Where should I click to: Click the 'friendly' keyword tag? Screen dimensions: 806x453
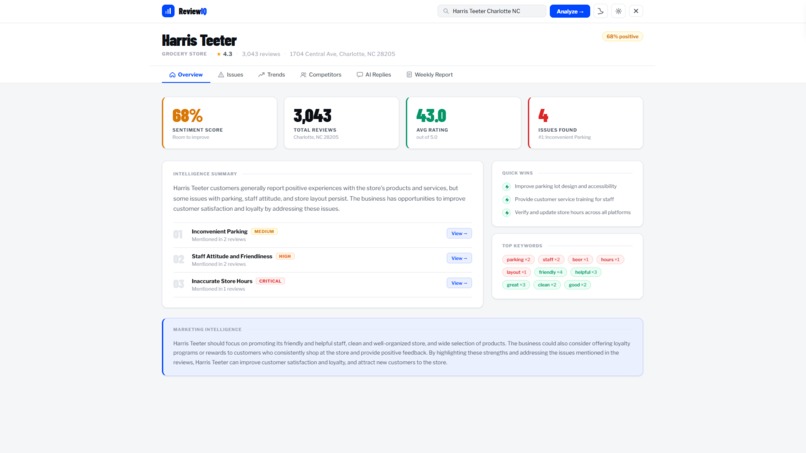pos(551,272)
